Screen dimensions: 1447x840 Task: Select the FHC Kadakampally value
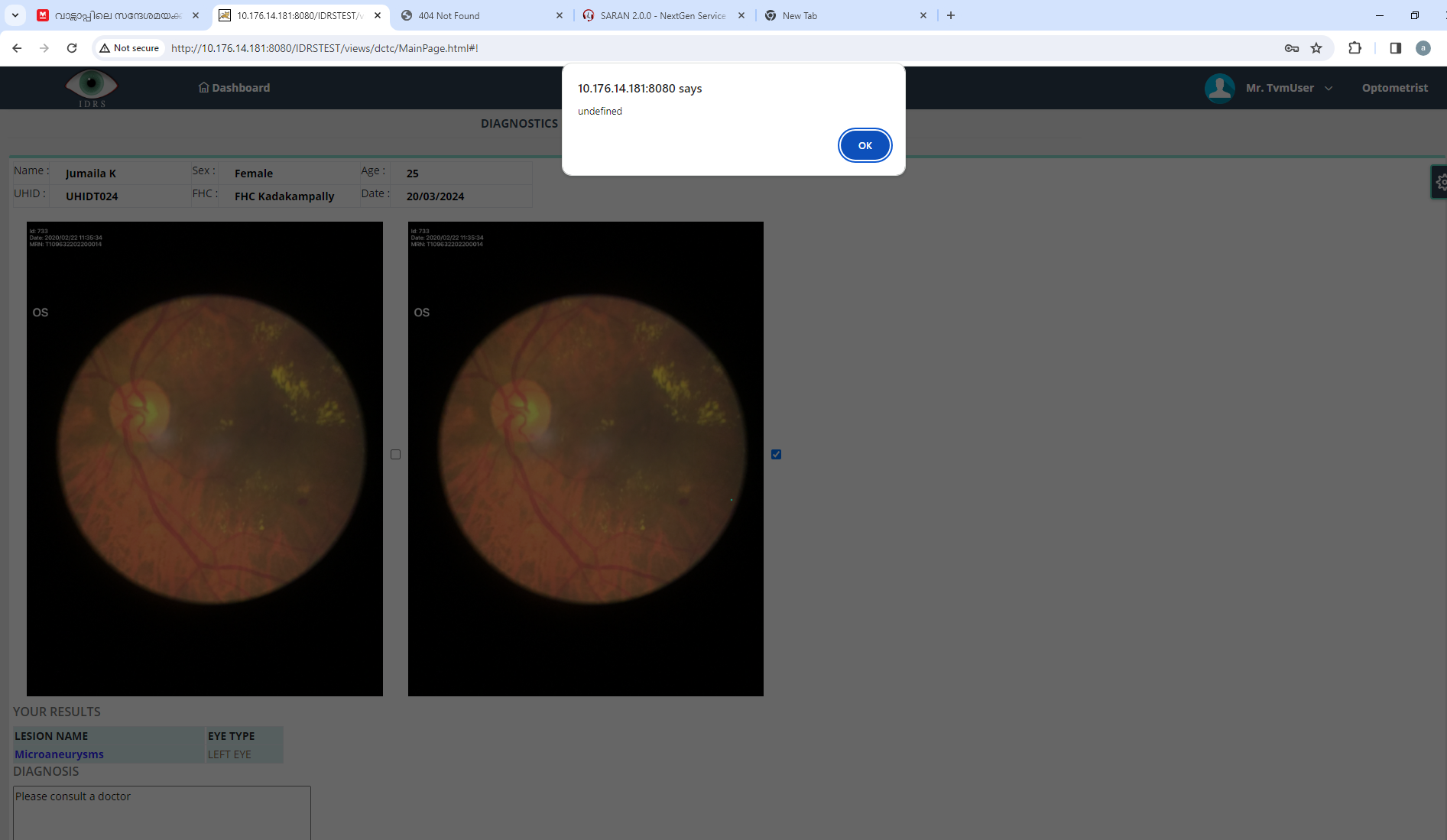click(284, 196)
